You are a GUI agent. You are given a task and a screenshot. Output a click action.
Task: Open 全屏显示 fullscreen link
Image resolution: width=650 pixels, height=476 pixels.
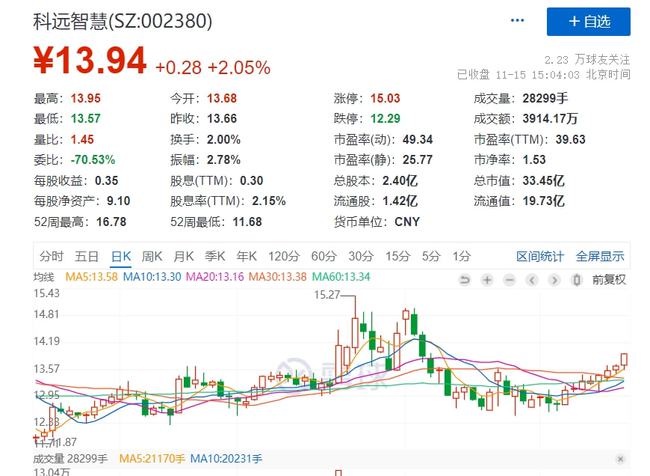point(600,256)
